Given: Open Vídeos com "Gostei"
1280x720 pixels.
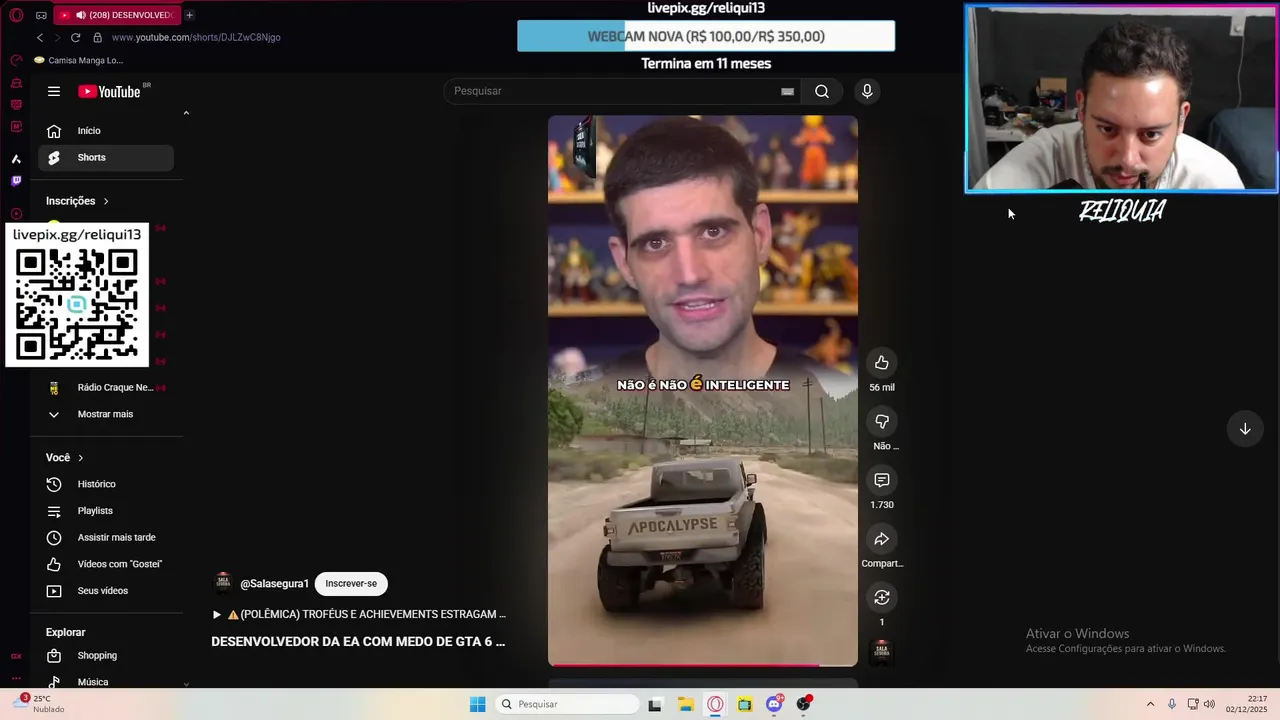Looking at the screenshot, I should click(x=104, y=564).
